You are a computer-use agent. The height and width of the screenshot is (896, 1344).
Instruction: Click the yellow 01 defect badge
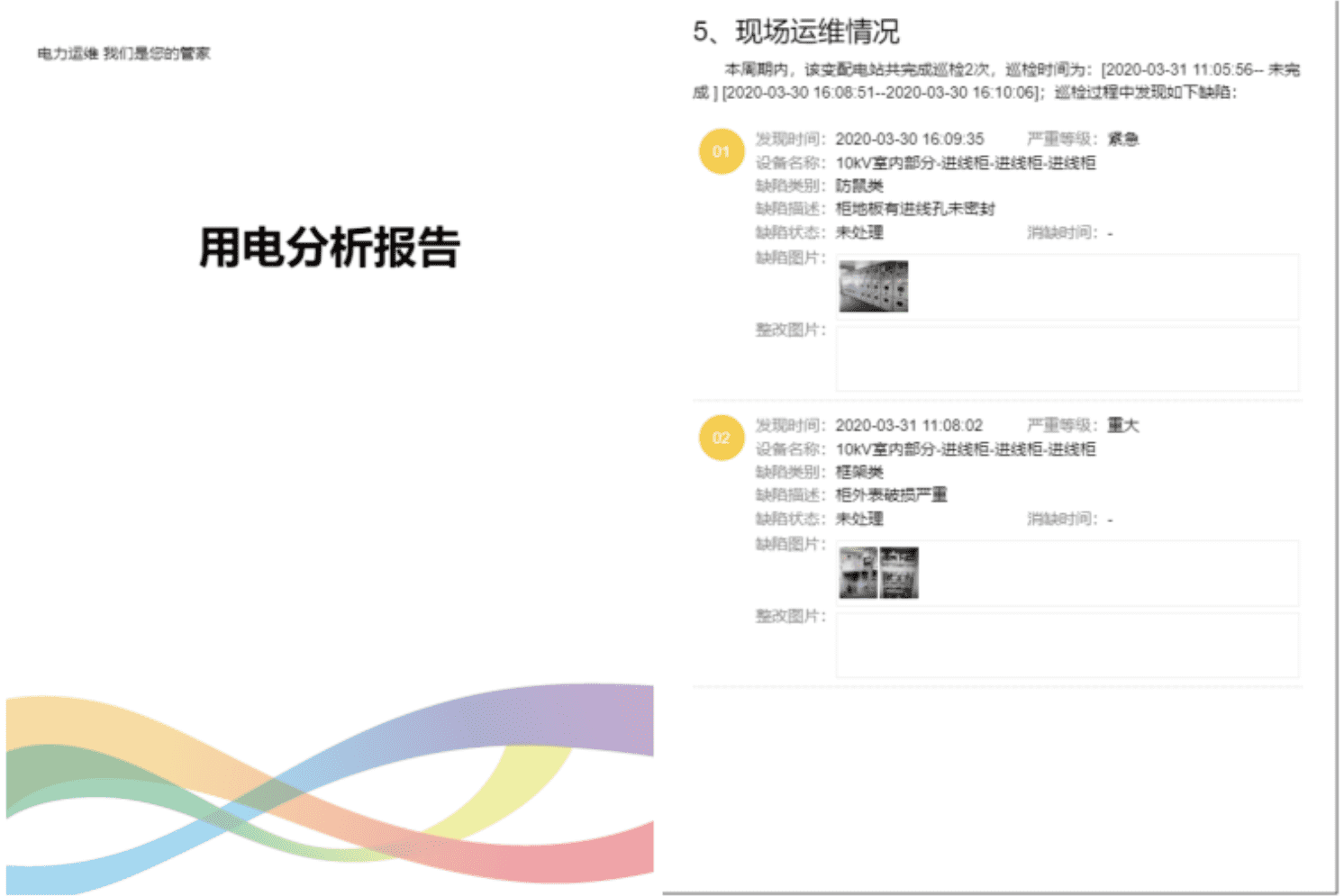pos(721,151)
